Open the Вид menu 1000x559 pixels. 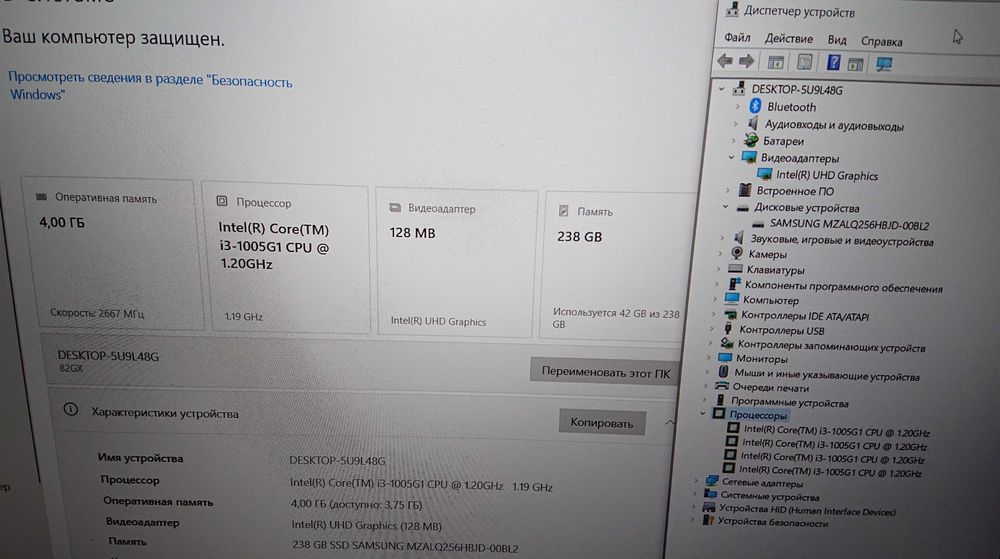pos(837,40)
